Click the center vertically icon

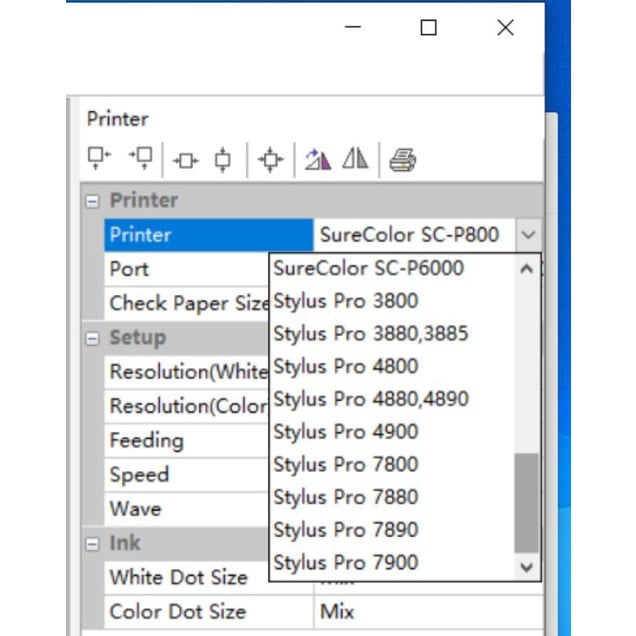coord(223,160)
